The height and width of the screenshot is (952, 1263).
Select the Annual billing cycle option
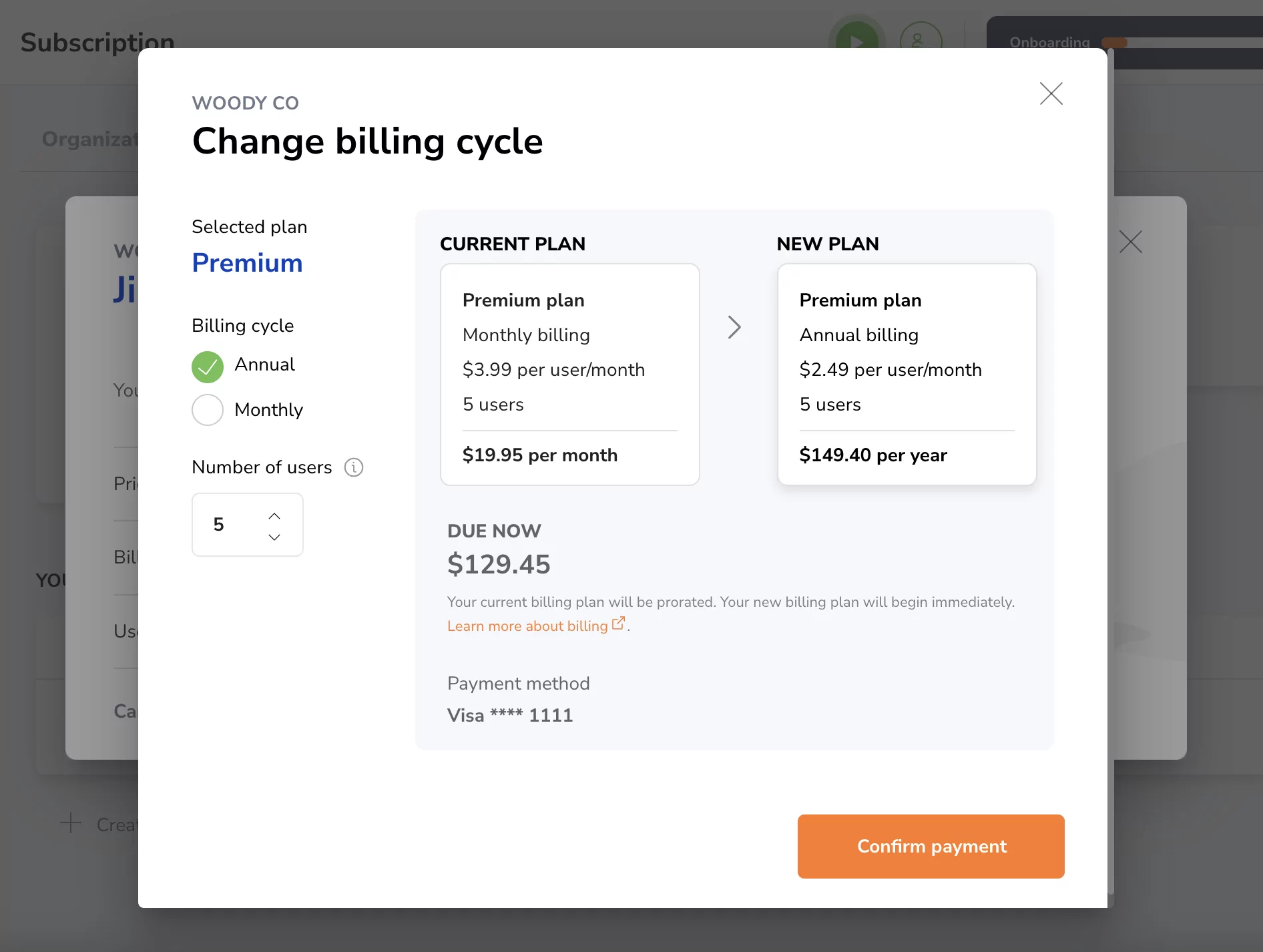click(208, 367)
